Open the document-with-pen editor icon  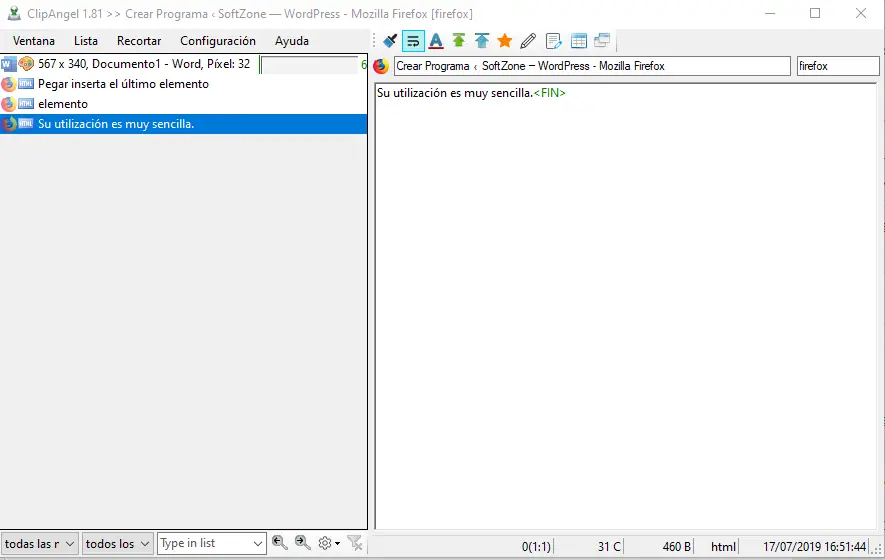(x=553, y=41)
